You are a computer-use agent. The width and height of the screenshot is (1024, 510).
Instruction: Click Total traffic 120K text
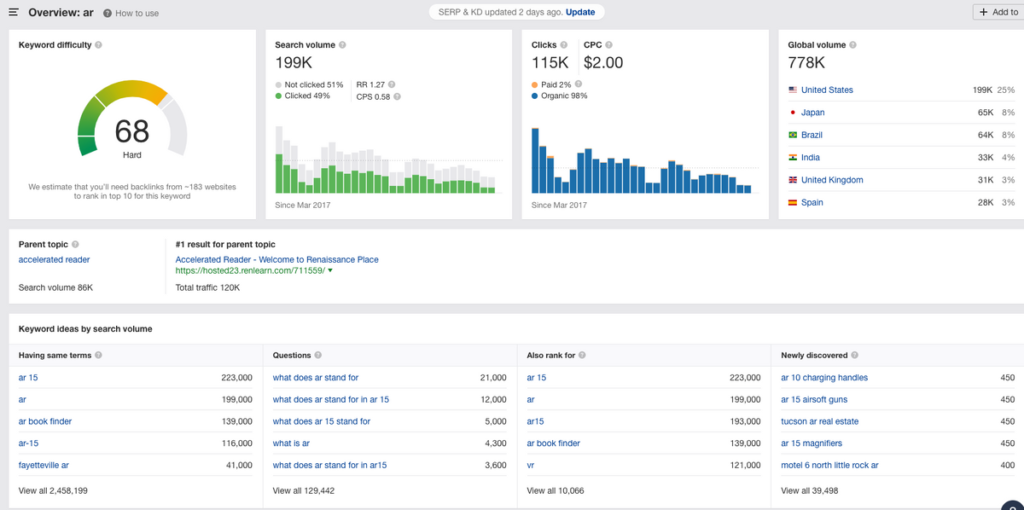click(x=208, y=287)
